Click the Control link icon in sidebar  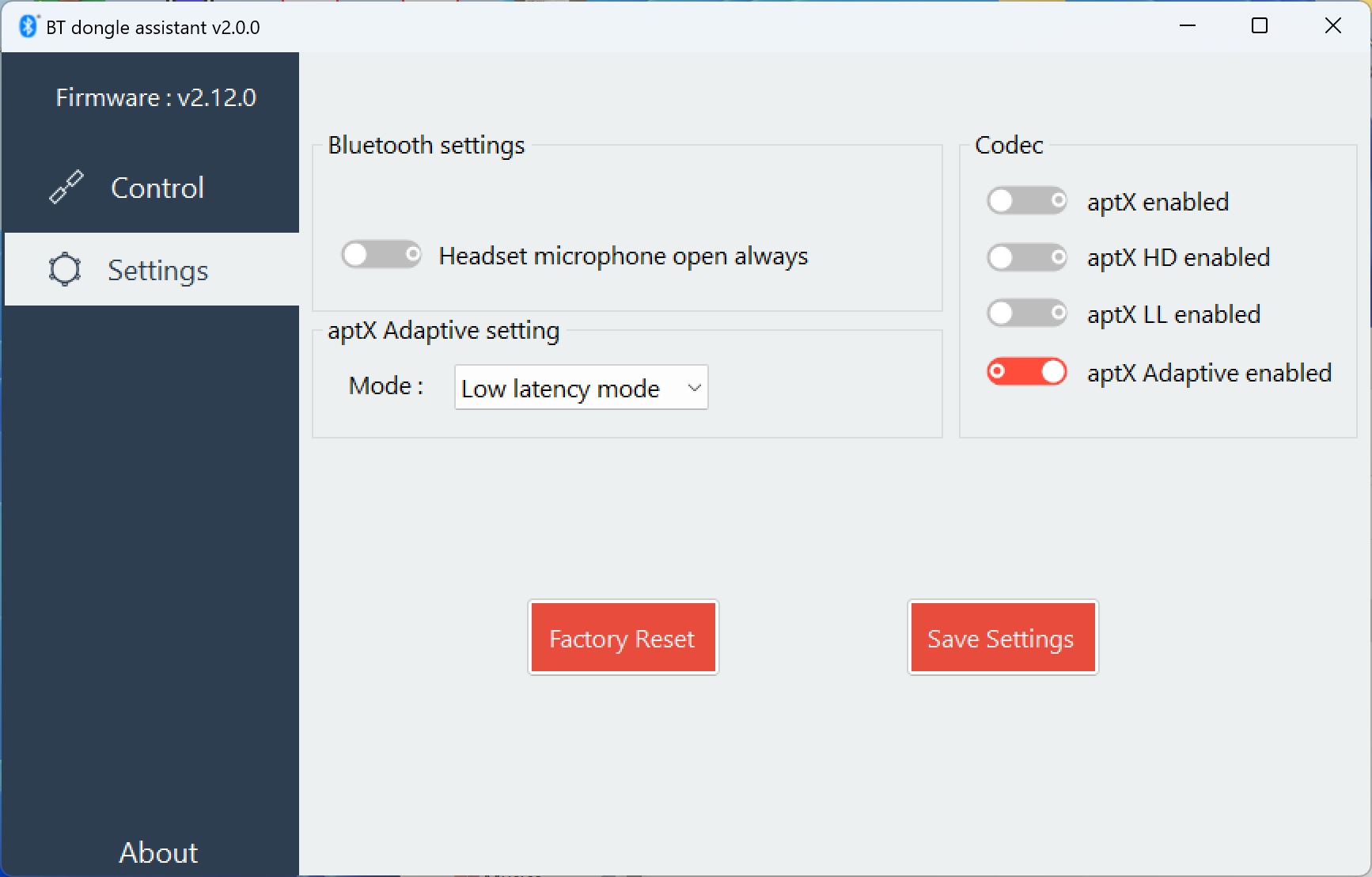coord(66,187)
